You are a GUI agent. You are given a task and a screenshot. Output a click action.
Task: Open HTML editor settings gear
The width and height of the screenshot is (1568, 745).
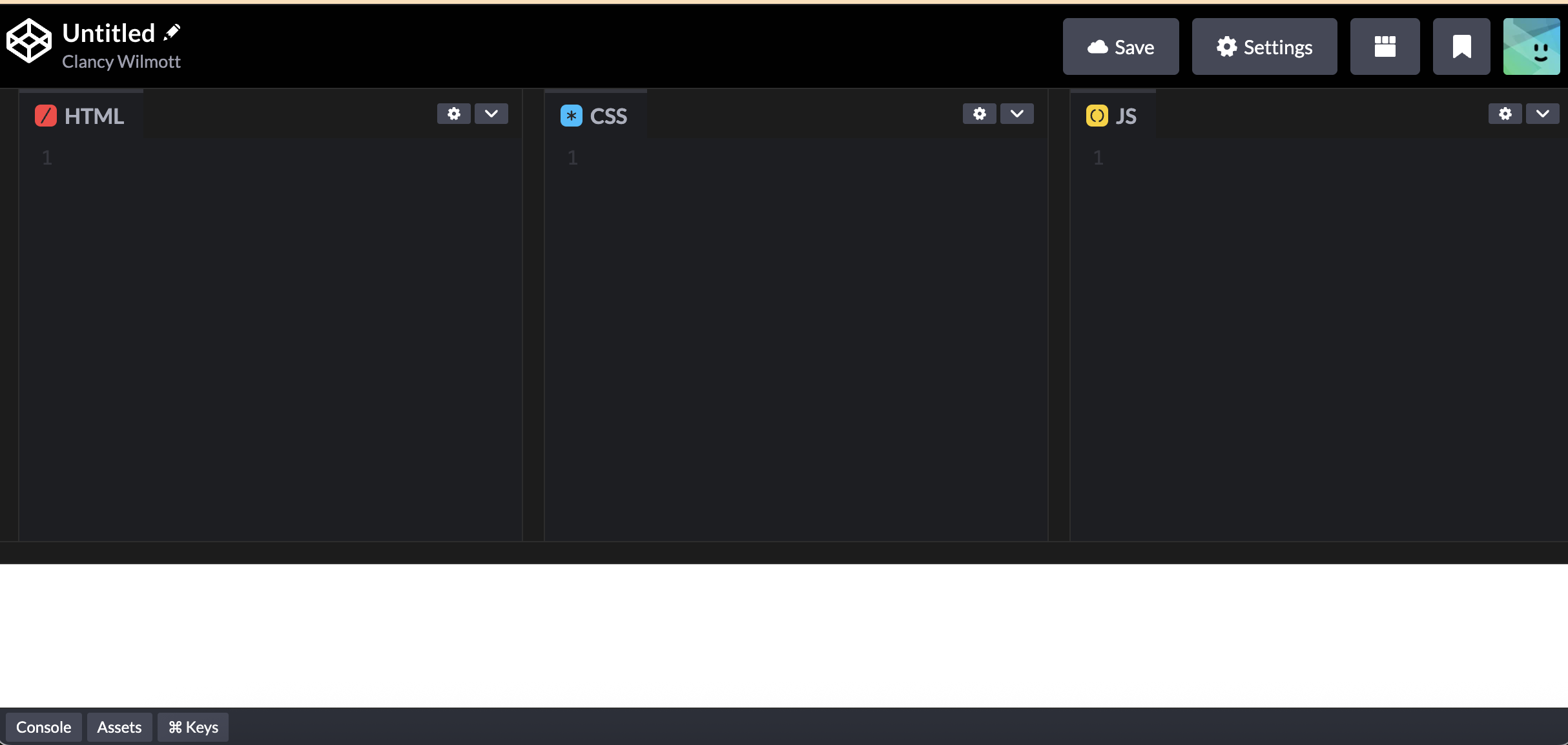coord(454,114)
